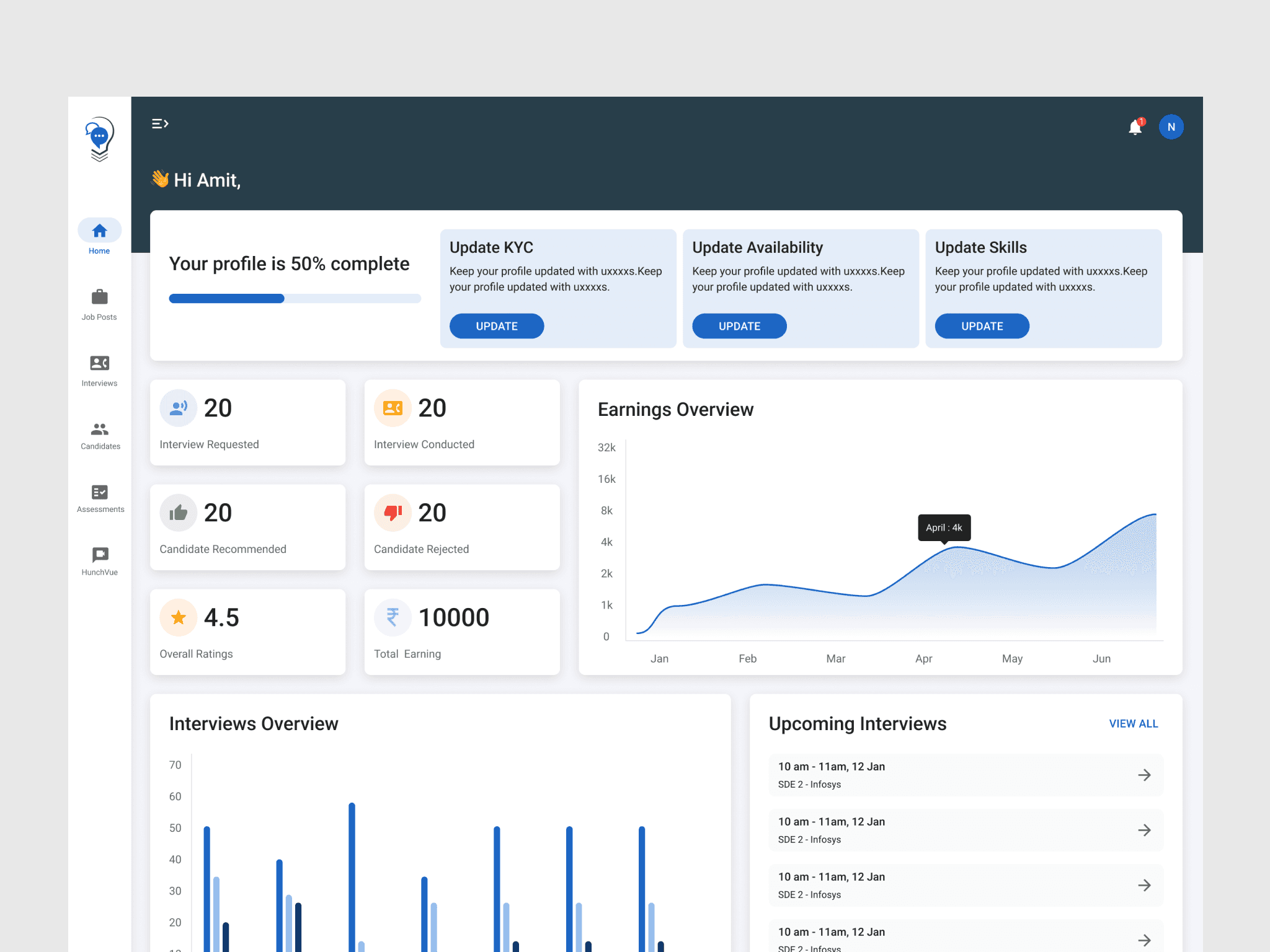Click the Total Earning rupee icon

tap(393, 617)
